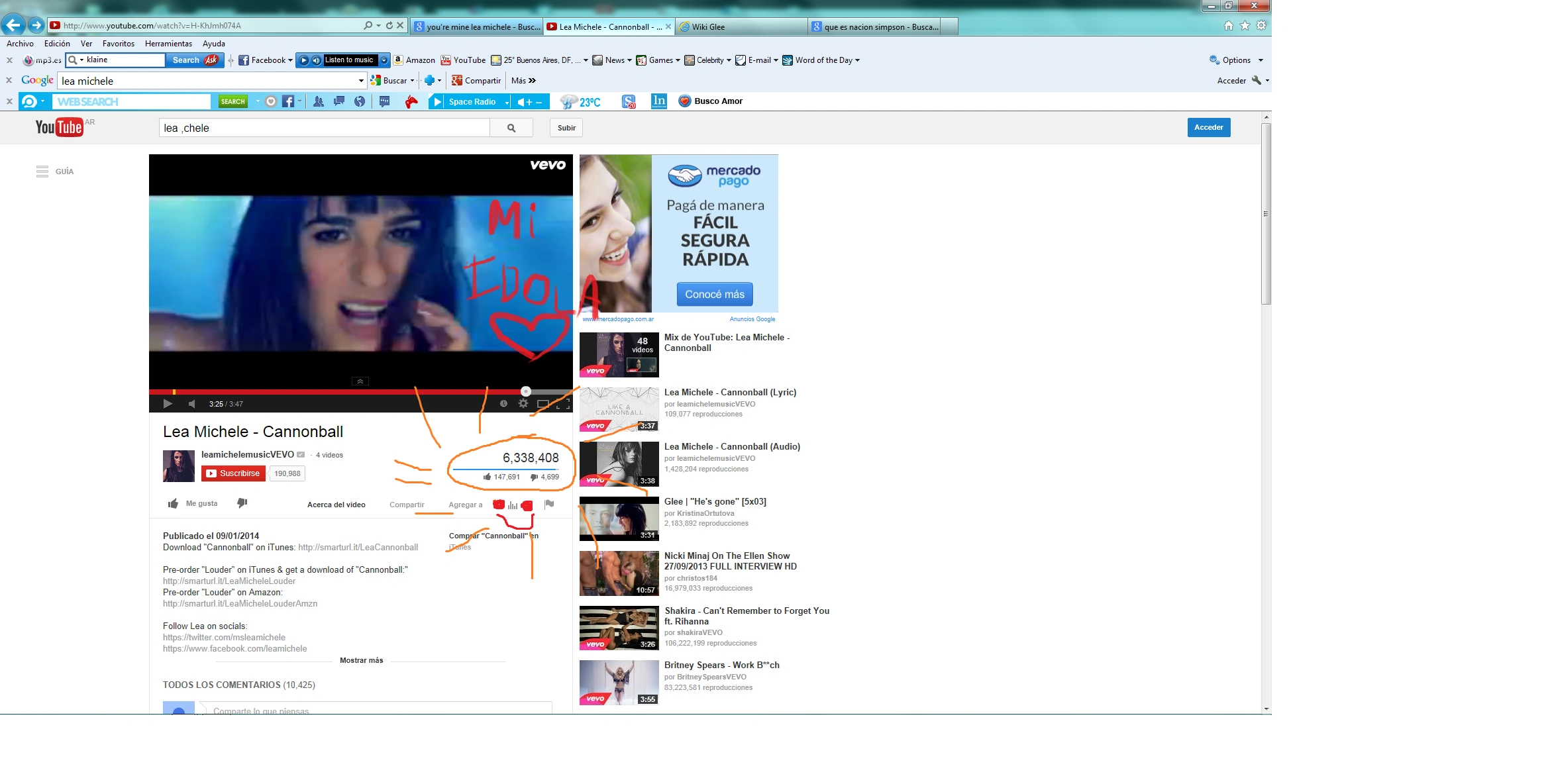Click the red Suscribirse button

click(232, 473)
